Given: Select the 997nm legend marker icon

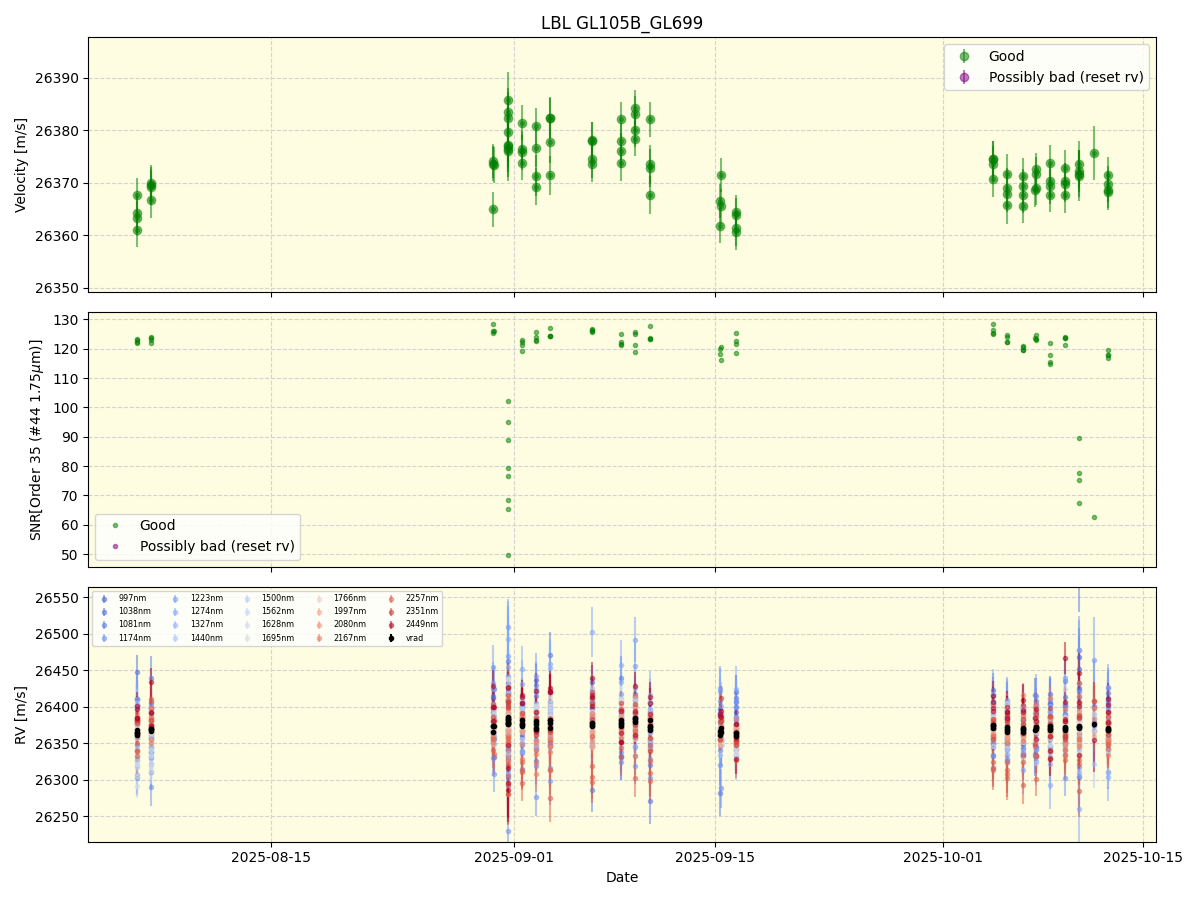Looking at the screenshot, I should [103, 598].
